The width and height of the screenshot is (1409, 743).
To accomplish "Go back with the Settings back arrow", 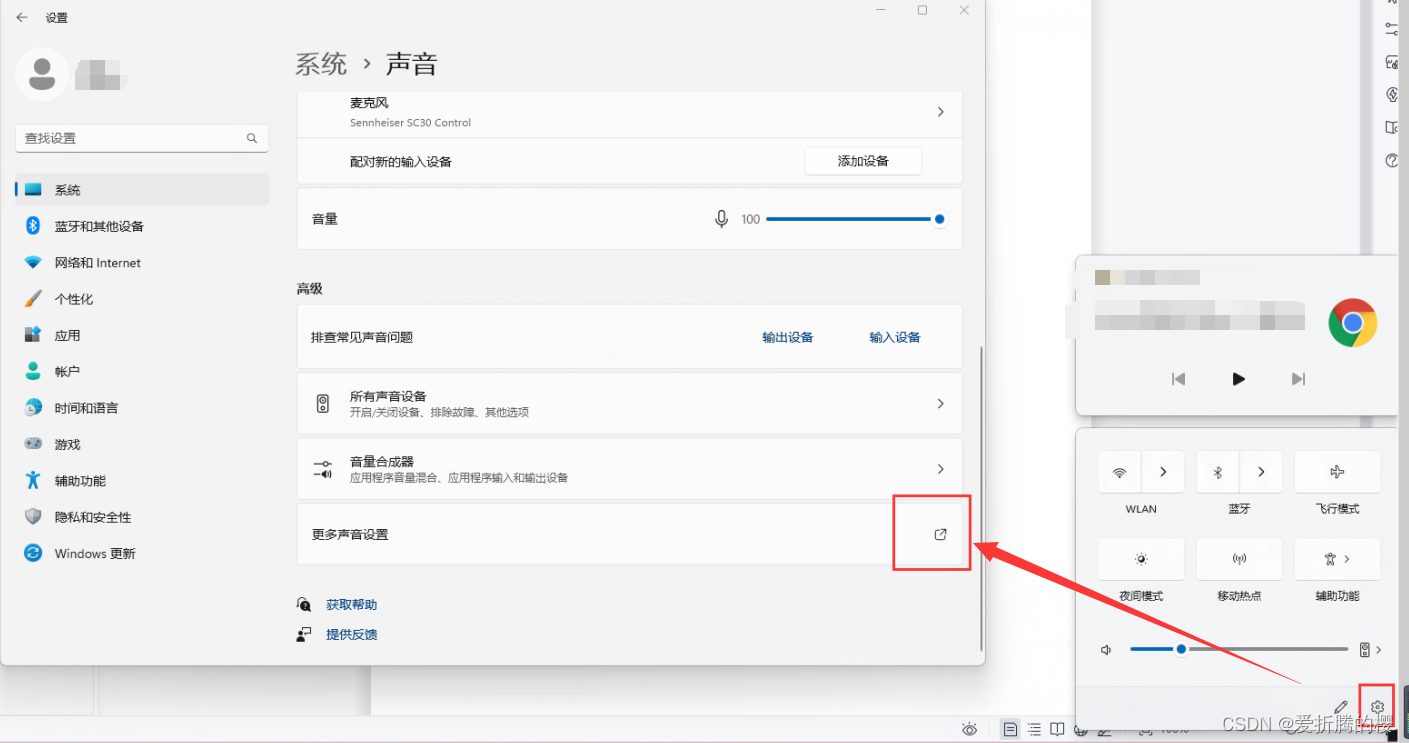I will pyautogui.click(x=22, y=17).
